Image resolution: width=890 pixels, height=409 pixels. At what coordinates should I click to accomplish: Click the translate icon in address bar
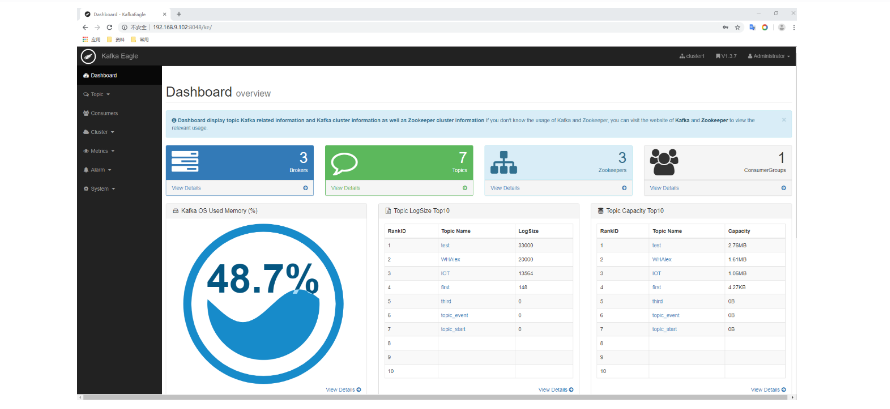pos(752,27)
